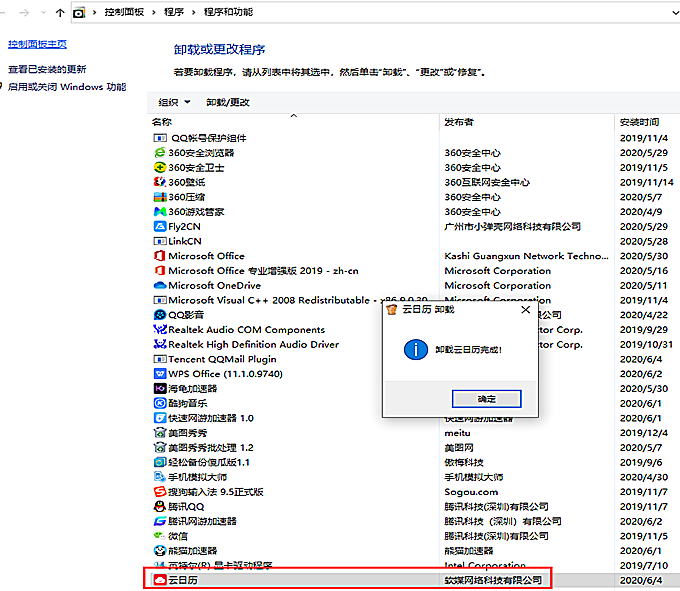
Task: Click the 微信 program icon
Action: point(160,536)
